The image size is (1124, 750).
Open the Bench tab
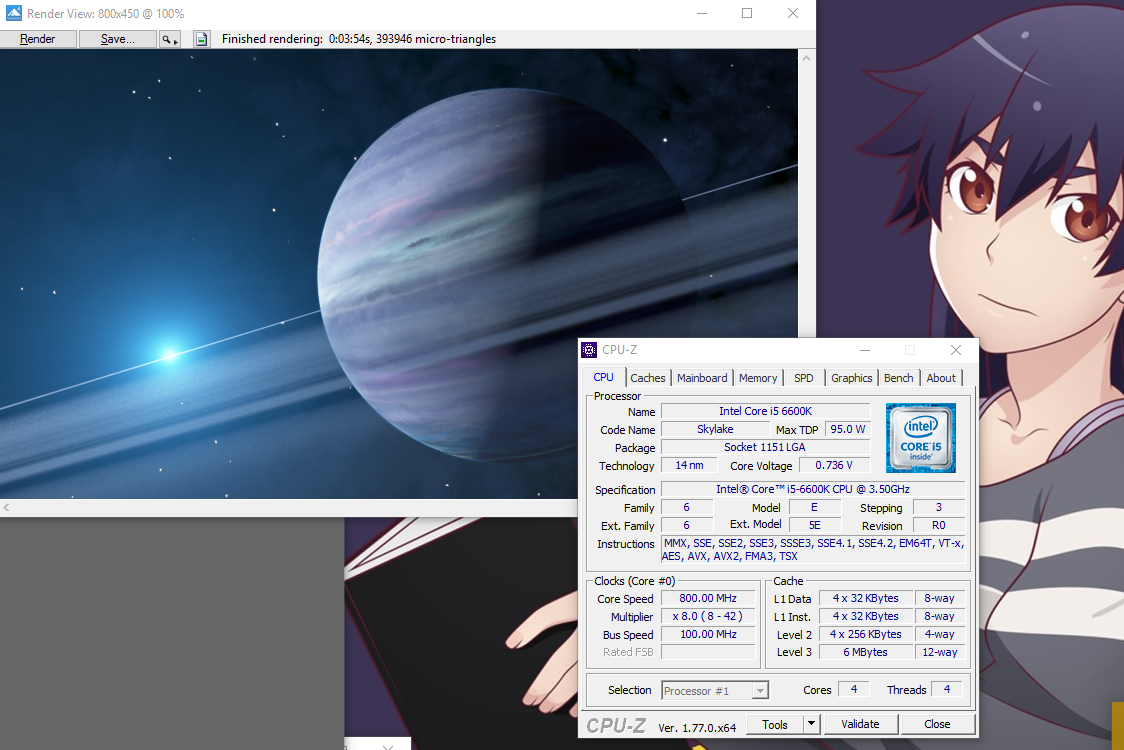point(898,378)
